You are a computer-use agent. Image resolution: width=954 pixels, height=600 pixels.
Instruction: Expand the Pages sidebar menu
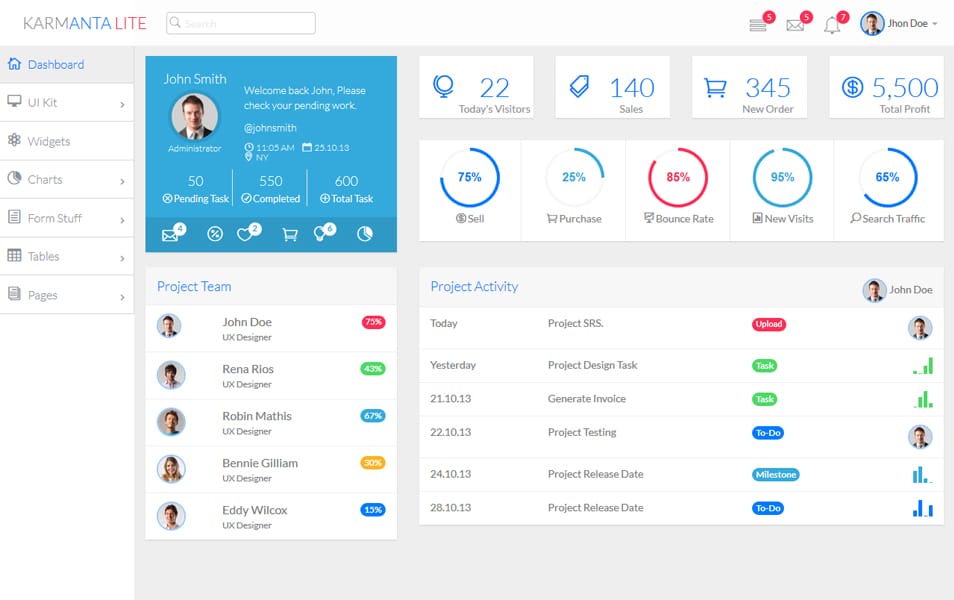[67, 295]
